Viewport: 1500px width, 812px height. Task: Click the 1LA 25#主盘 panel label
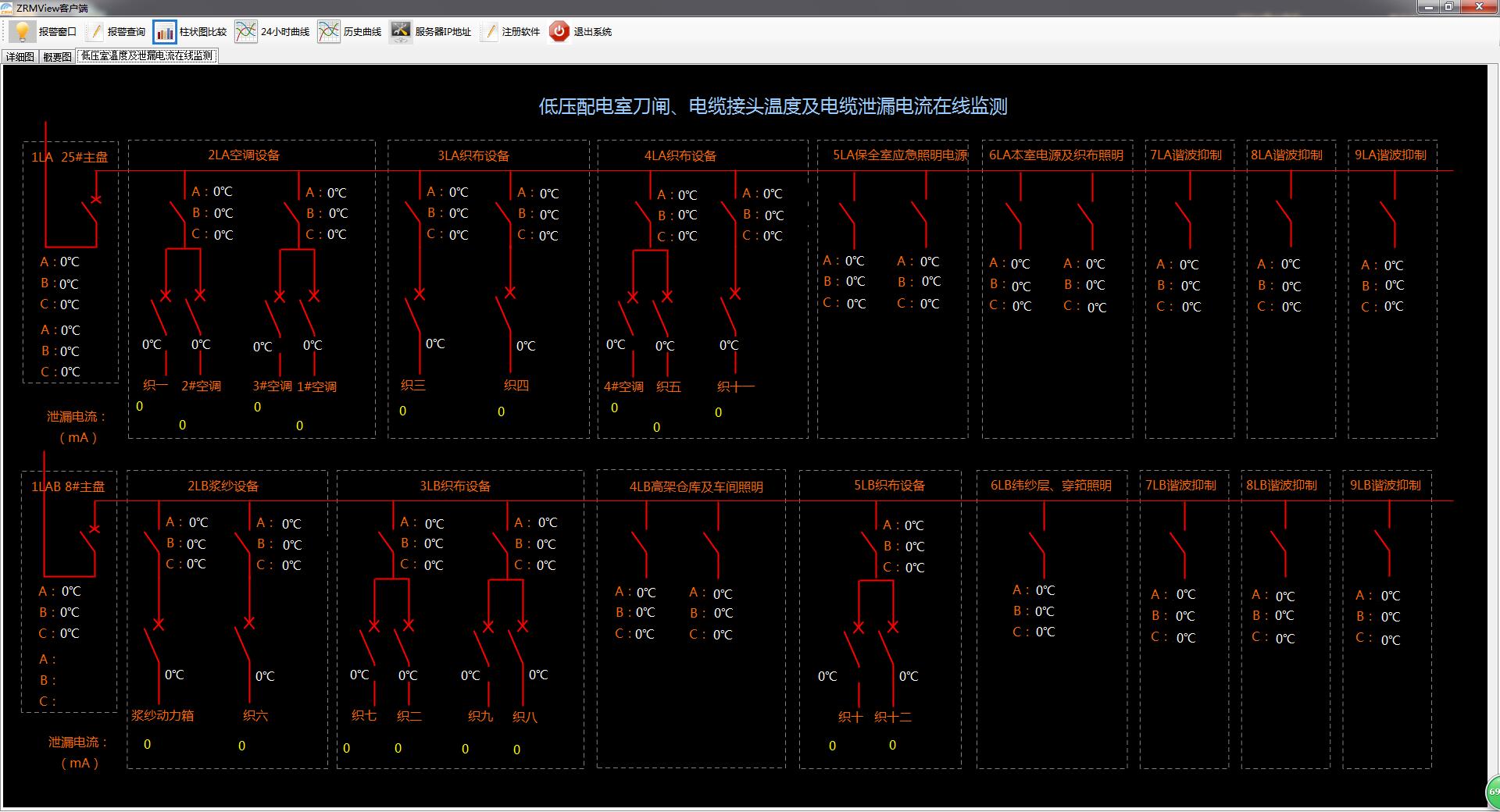tap(70, 157)
